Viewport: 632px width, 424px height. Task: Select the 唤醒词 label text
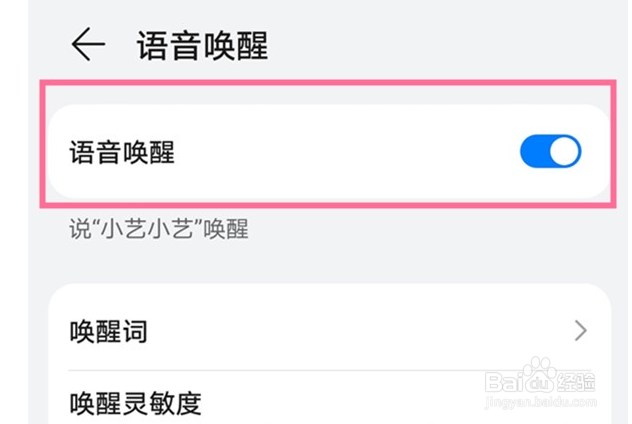(109, 332)
